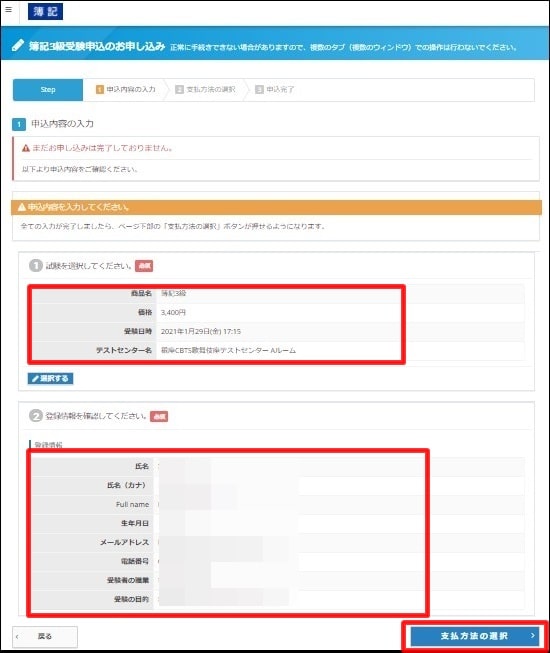Go to 支払方法の選択 payment button
This screenshot has width=550, height=653.
tap(475, 636)
